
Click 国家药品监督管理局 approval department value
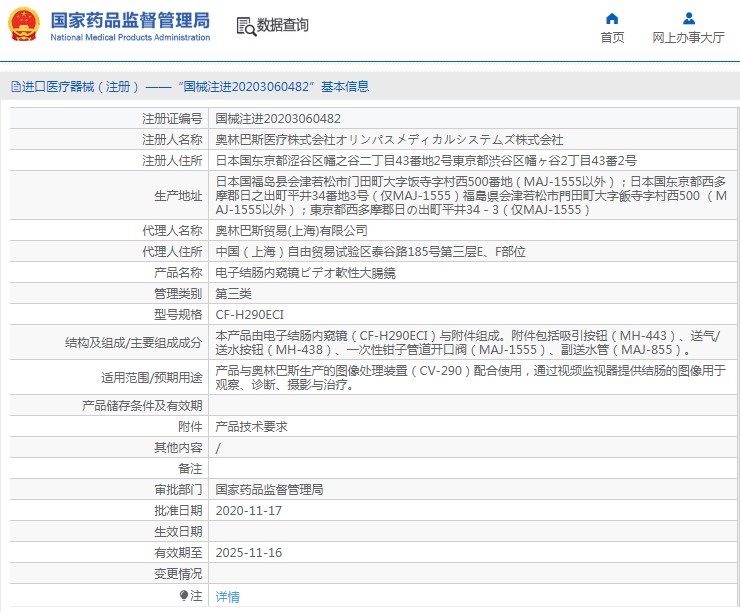pos(269,490)
